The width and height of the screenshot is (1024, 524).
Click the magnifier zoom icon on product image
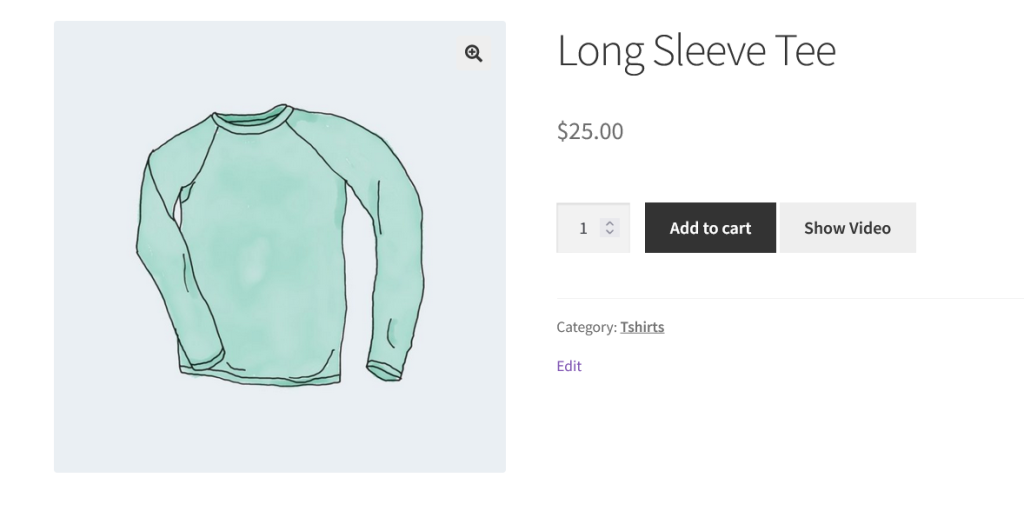[473, 54]
